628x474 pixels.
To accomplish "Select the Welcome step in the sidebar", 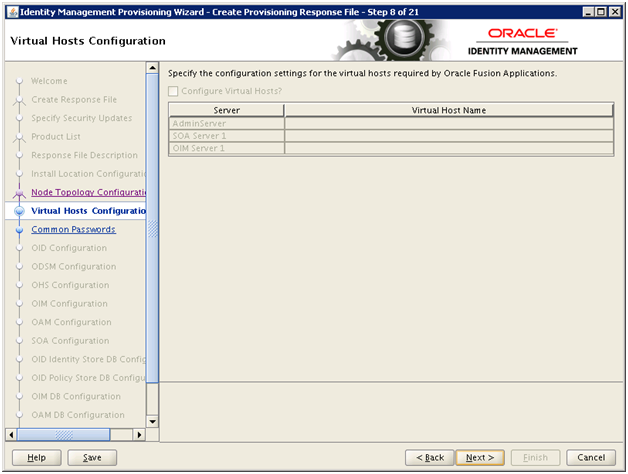I will click(x=49, y=81).
